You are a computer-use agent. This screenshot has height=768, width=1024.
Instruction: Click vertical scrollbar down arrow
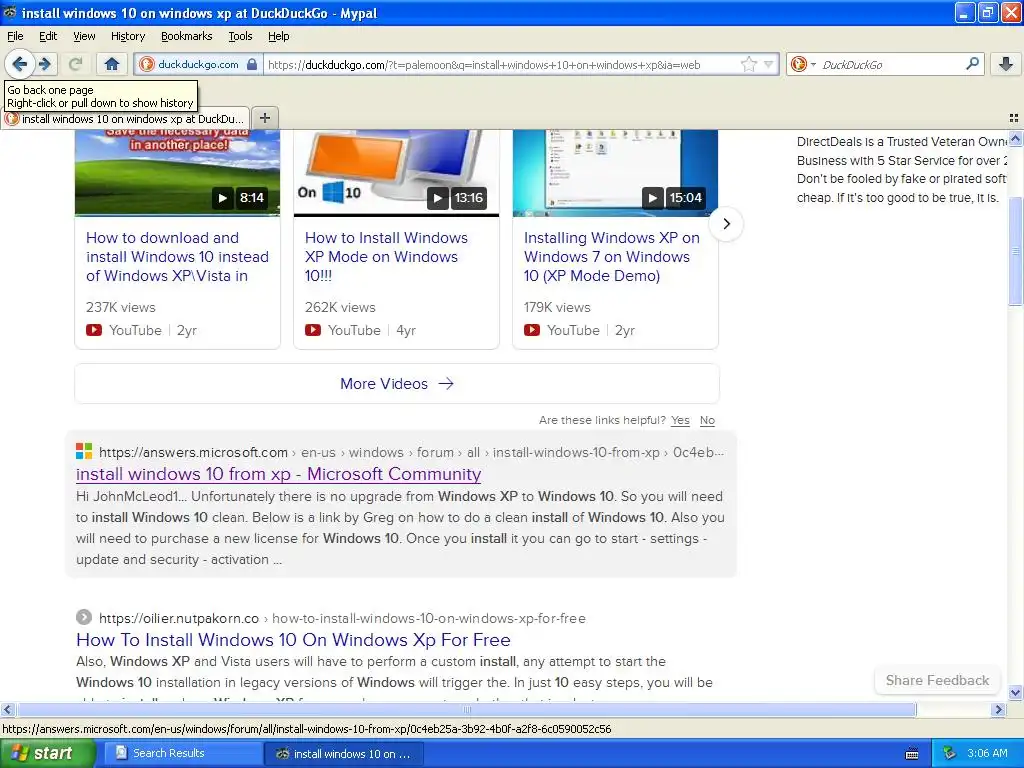click(1015, 693)
